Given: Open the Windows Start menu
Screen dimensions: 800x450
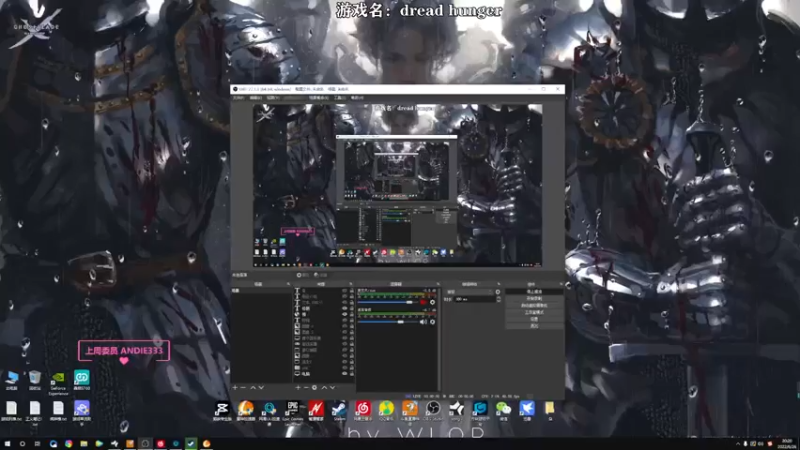Looking at the screenshot, I should tap(7, 444).
